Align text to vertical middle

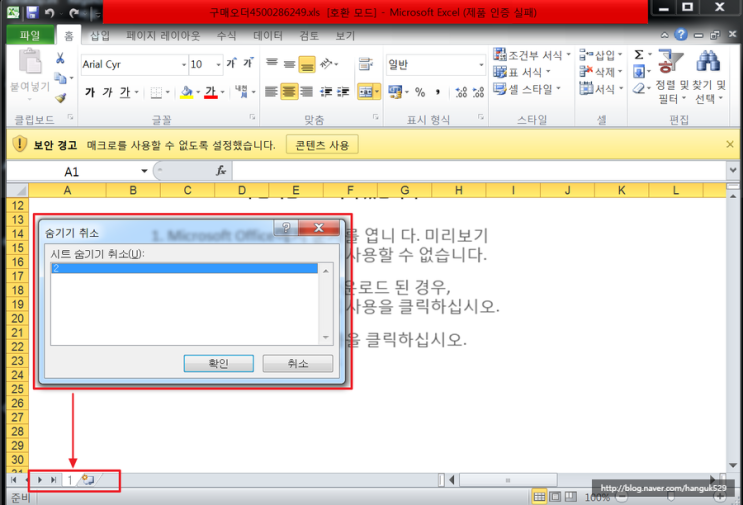coord(289,63)
